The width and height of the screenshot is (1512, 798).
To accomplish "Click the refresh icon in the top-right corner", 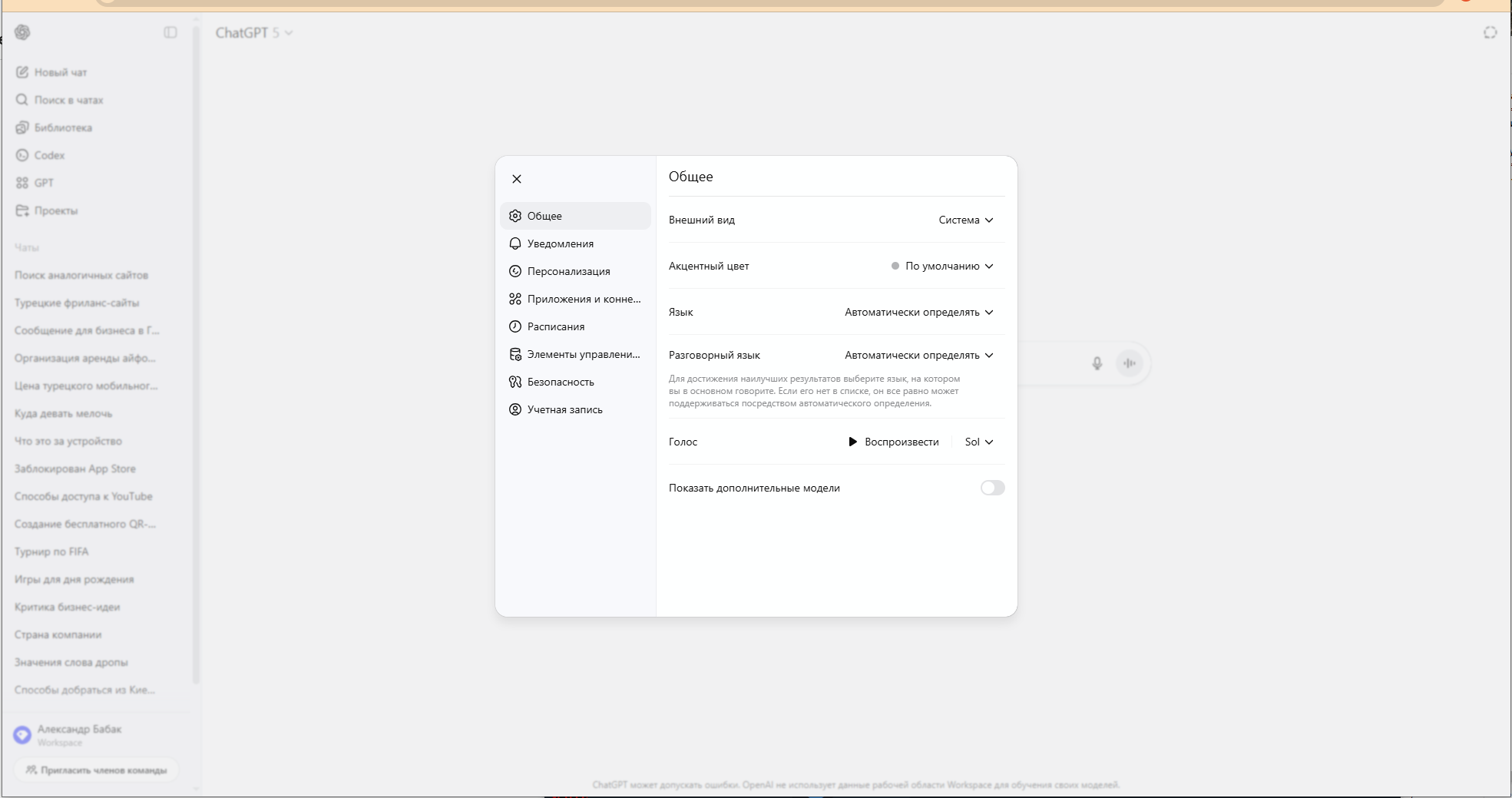I will pos(1490,33).
